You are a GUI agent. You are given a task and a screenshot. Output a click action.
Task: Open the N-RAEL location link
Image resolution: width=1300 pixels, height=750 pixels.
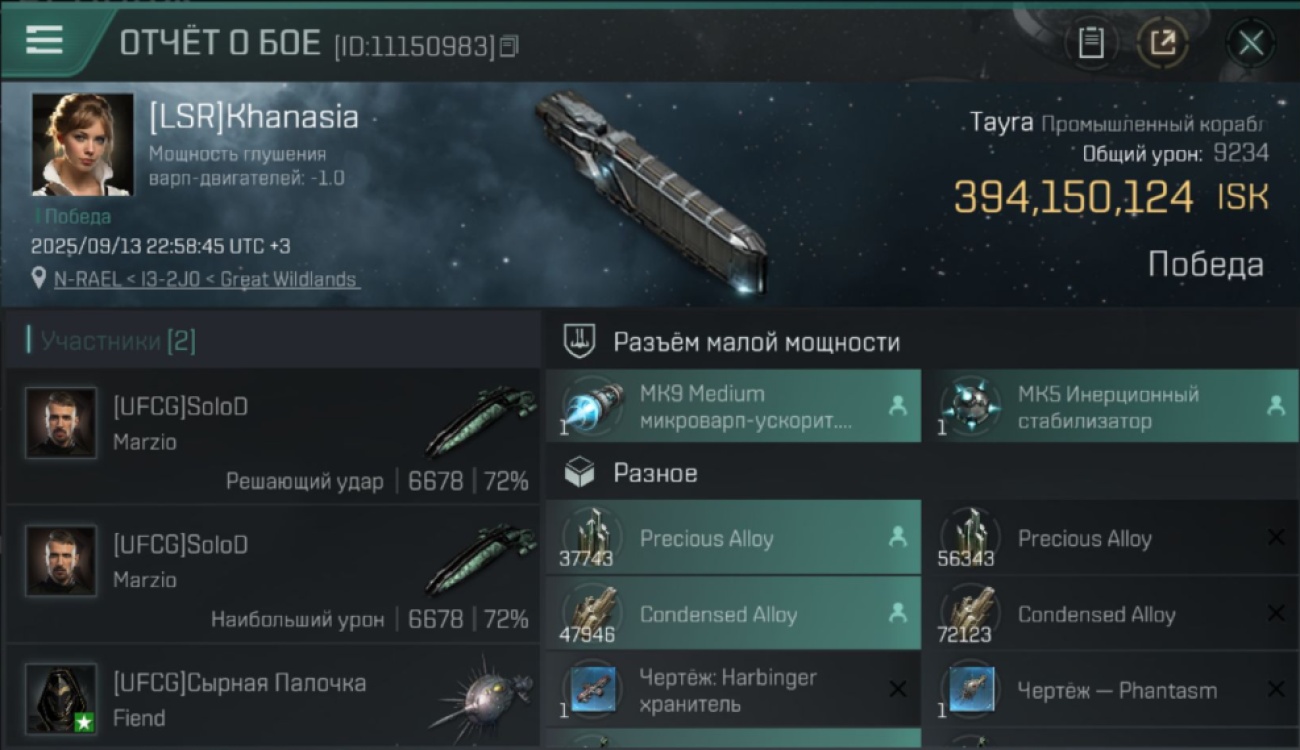(x=207, y=279)
